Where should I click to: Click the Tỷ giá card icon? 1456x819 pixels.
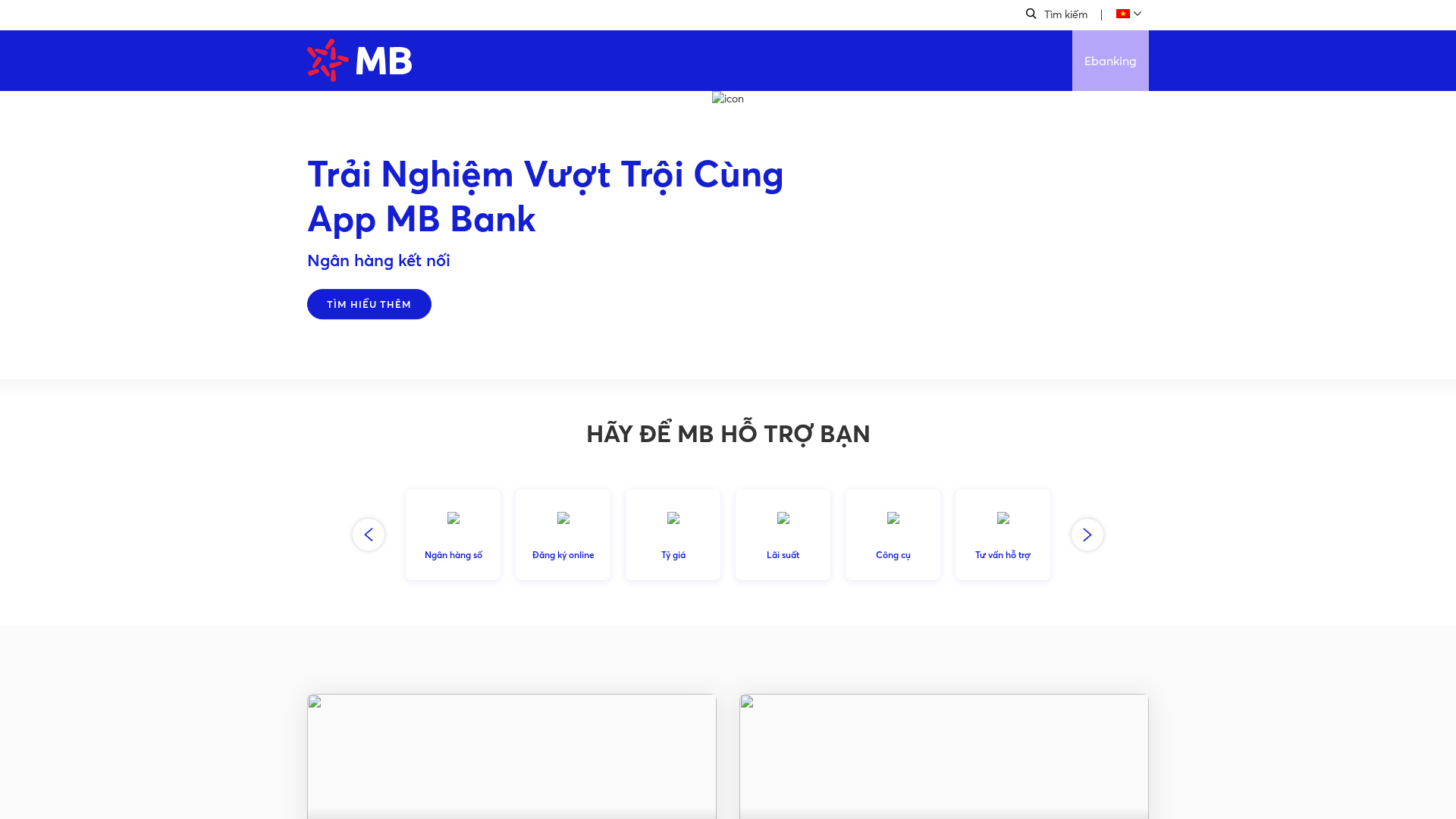673,518
